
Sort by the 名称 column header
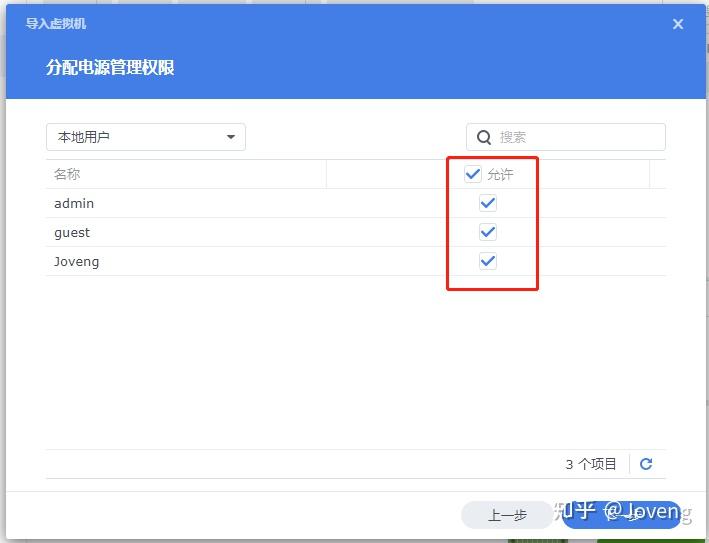click(x=186, y=174)
